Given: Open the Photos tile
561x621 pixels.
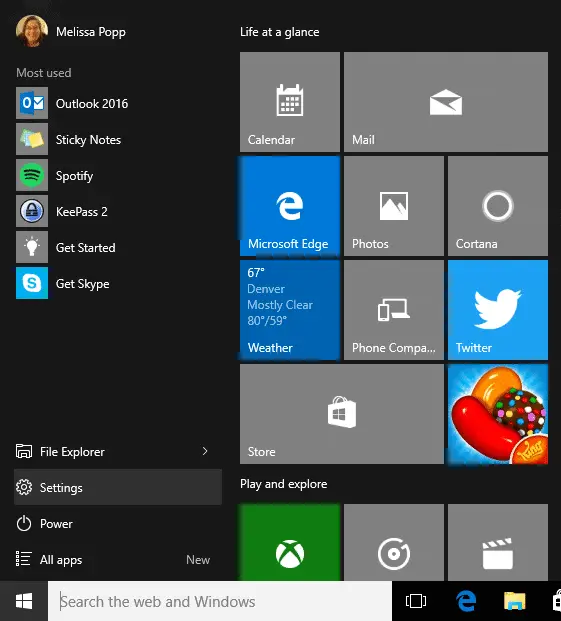Looking at the screenshot, I should (394, 206).
